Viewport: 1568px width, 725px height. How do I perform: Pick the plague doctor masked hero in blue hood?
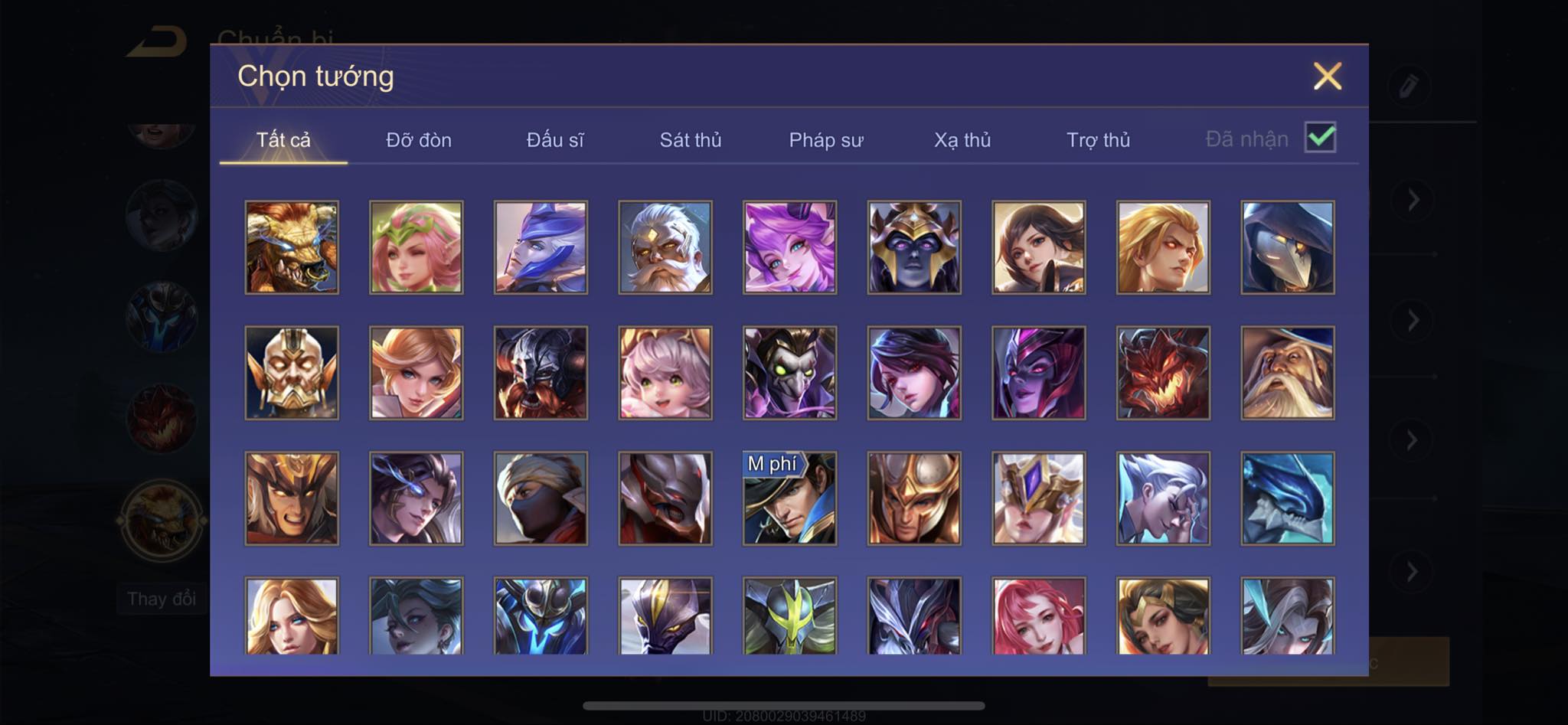tap(1288, 247)
